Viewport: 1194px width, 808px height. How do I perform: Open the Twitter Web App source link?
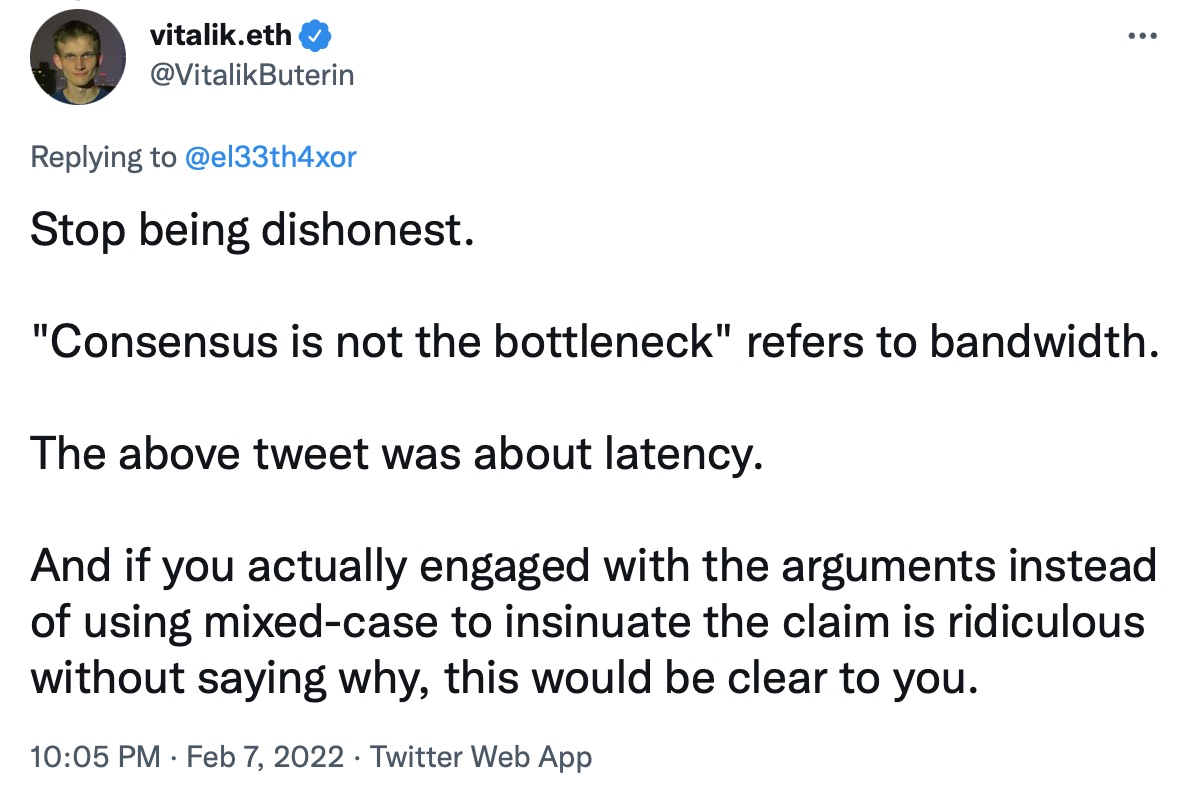(481, 757)
